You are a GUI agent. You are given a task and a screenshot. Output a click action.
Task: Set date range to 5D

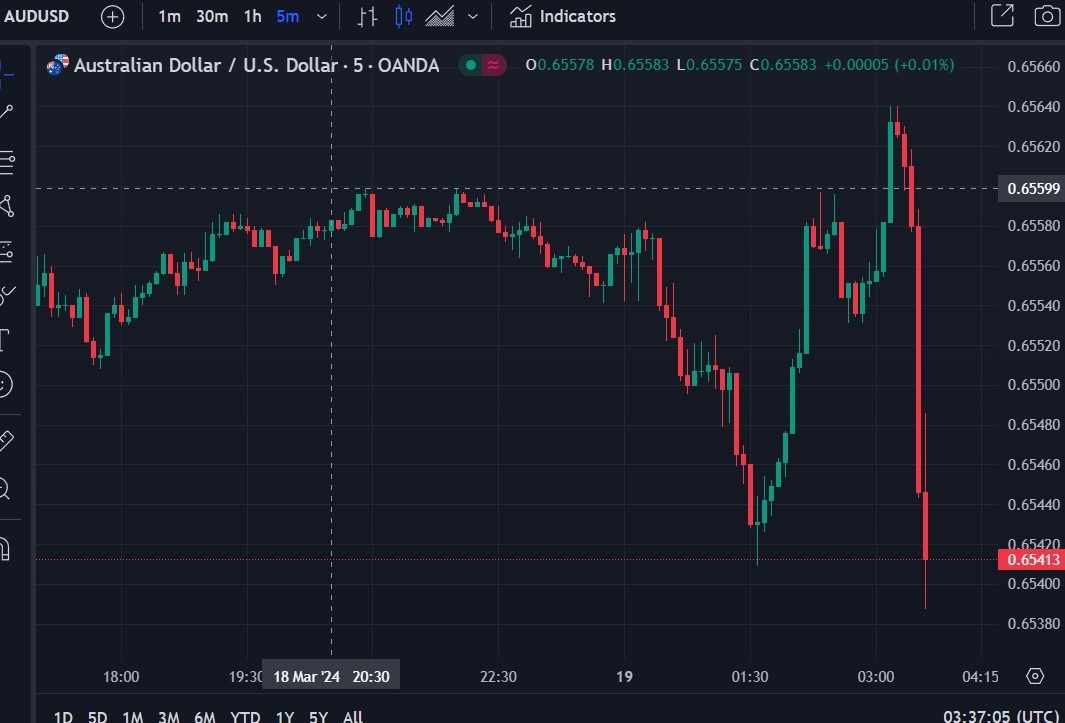coord(97,717)
